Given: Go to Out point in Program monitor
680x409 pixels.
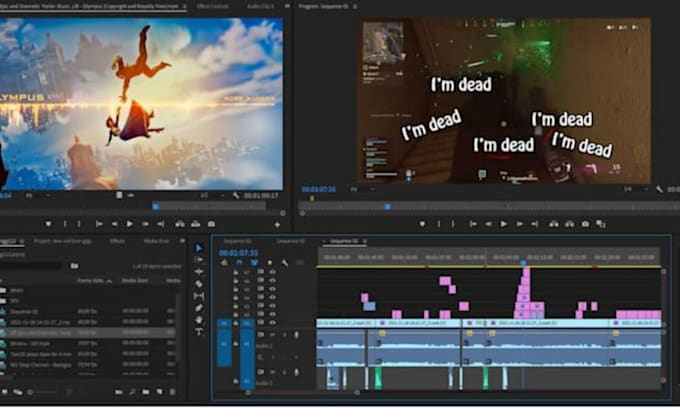Looking at the screenshot, I should pyautogui.click(x=535, y=224).
